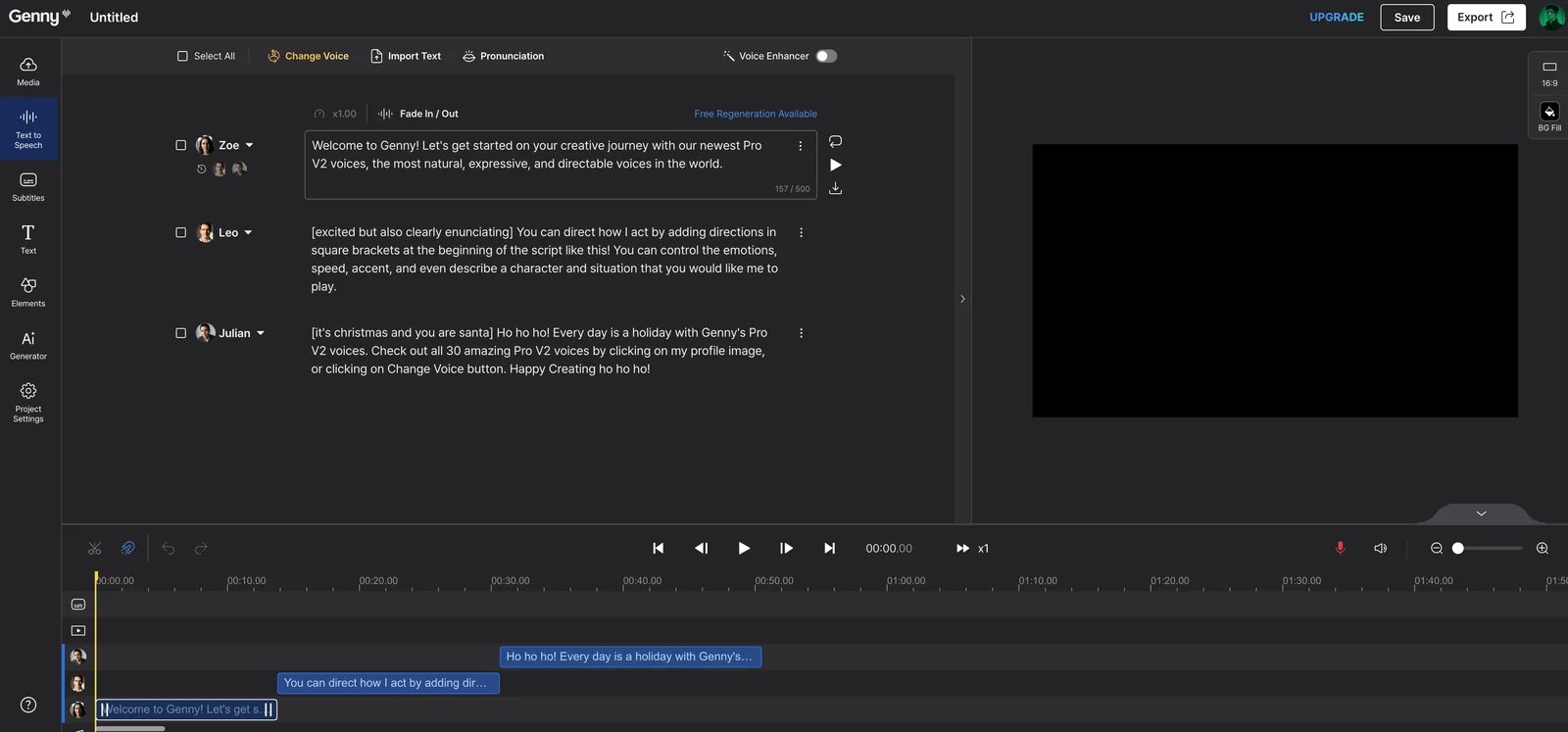
Task: Skip to the timeline end
Action: (829, 549)
